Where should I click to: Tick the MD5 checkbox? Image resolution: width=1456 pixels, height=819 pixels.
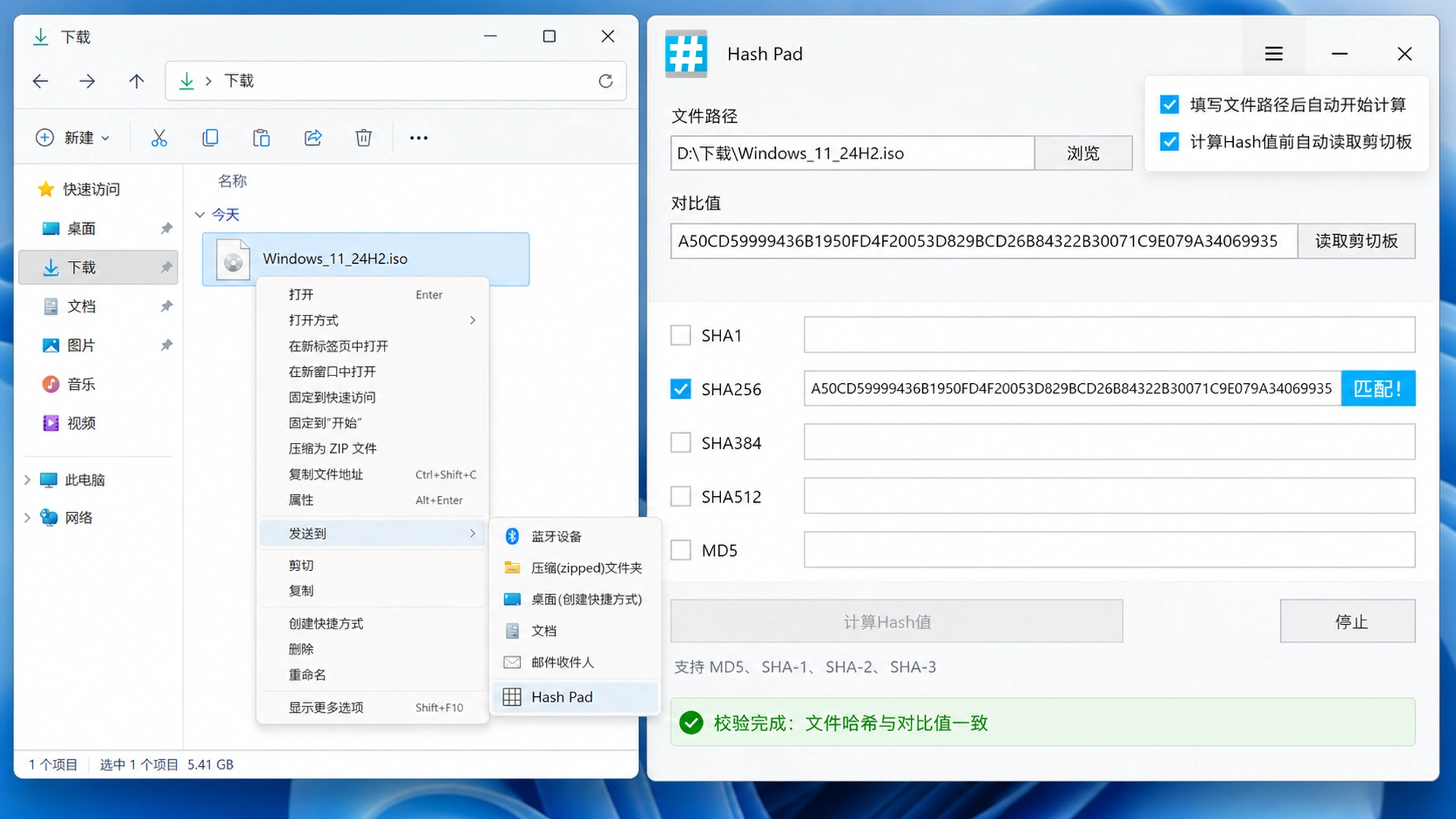point(681,551)
